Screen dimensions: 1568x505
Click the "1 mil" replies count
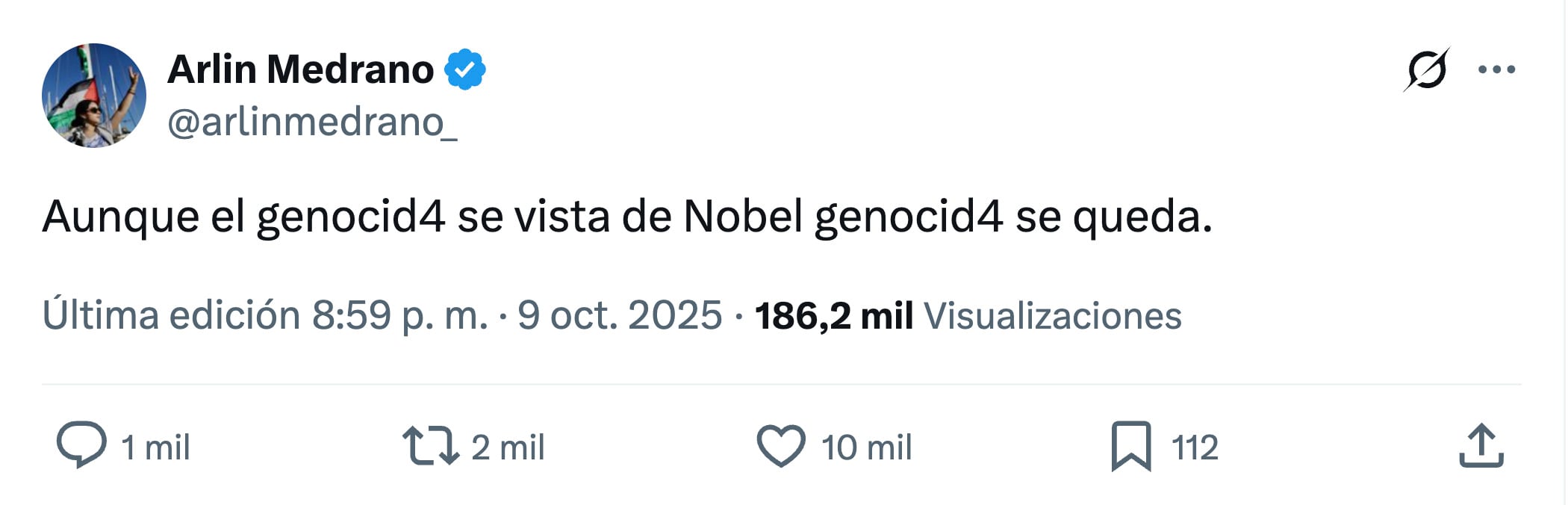click(155, 447)
